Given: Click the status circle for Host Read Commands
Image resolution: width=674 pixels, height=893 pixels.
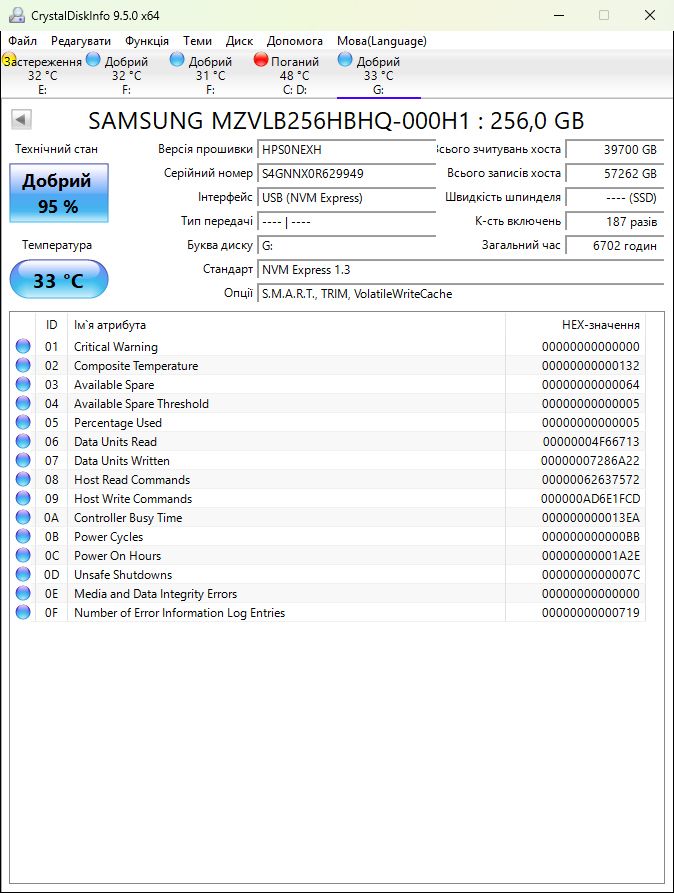Looking at the screenshot, I should click(x=23, y=479).
